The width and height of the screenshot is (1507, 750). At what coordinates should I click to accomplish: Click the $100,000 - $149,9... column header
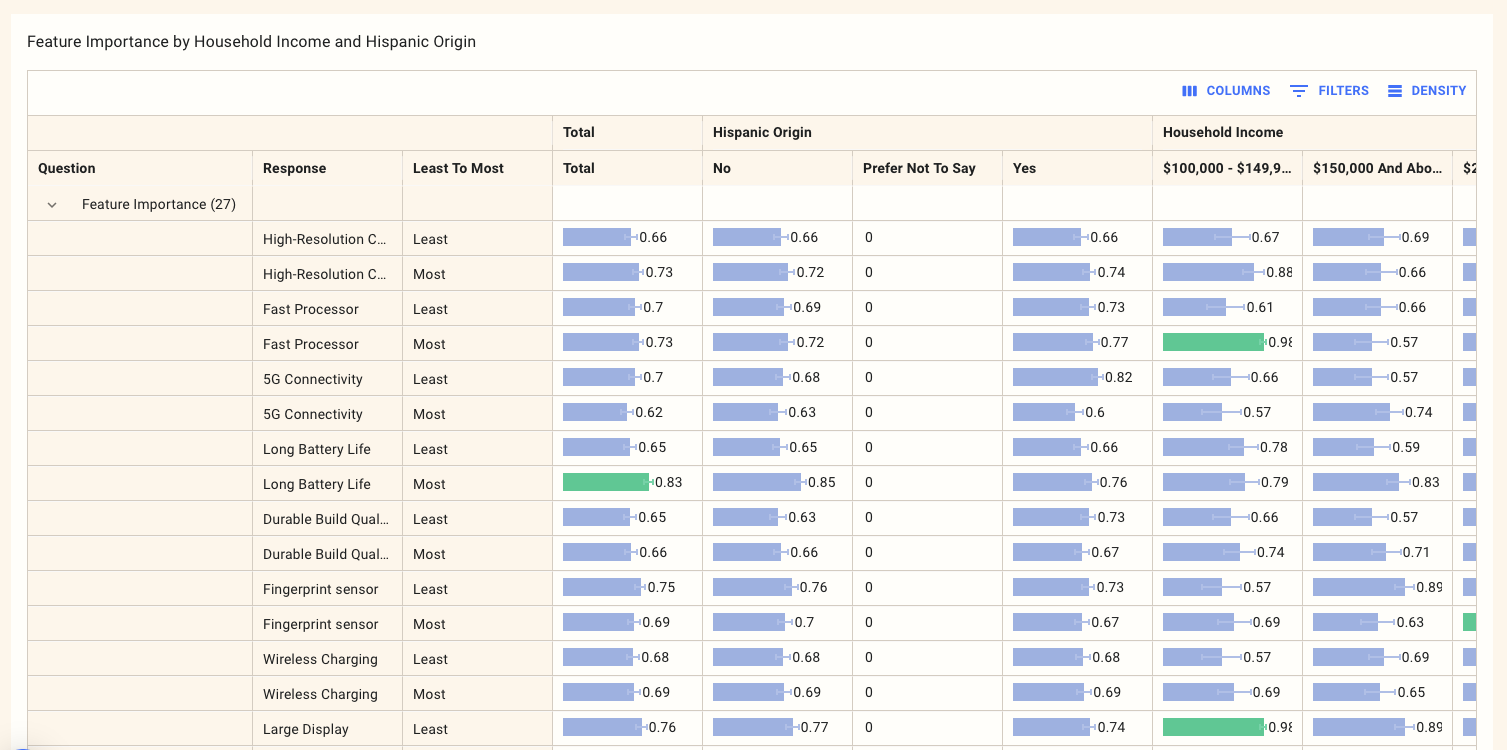tap(1226, 168)
